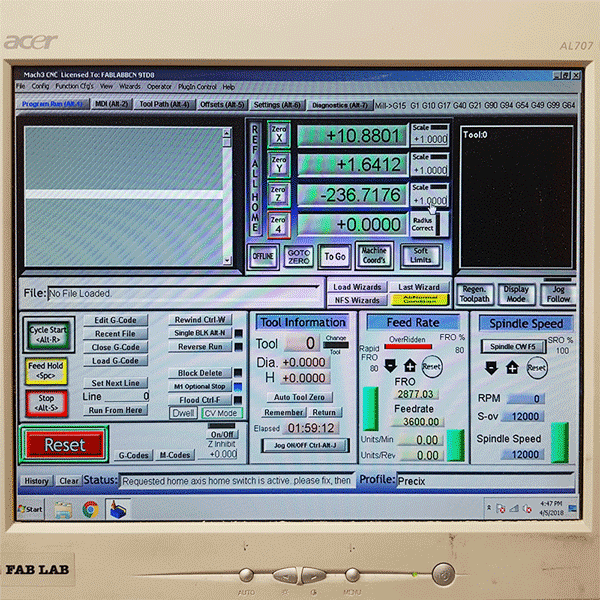Screen dimensions: 600x600
Task: Toggle Block Delete
Action: pos(200,373)
